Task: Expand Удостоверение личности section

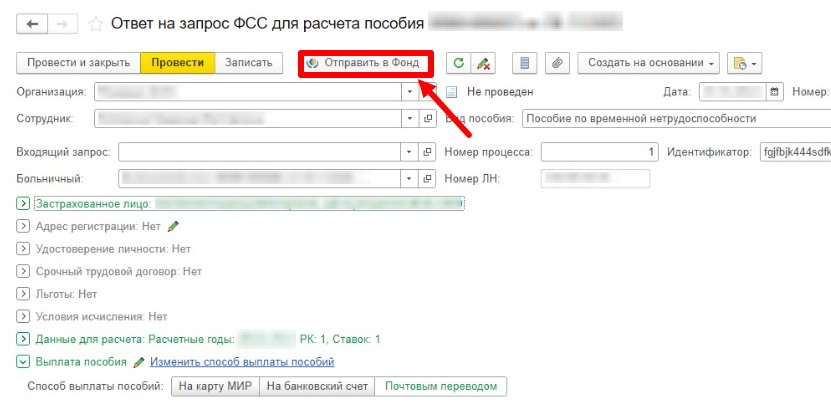Action: click(x=23, y=249)
